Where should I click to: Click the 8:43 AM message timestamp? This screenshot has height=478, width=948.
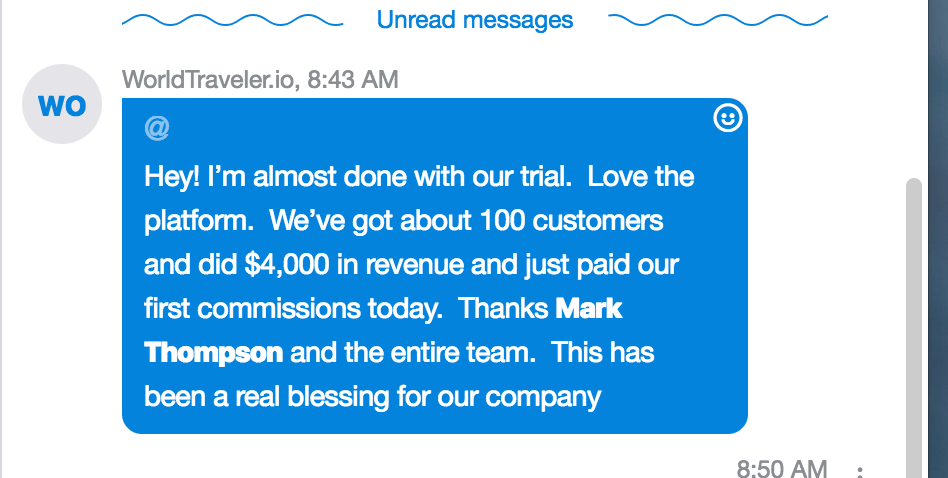click(352, 79)
